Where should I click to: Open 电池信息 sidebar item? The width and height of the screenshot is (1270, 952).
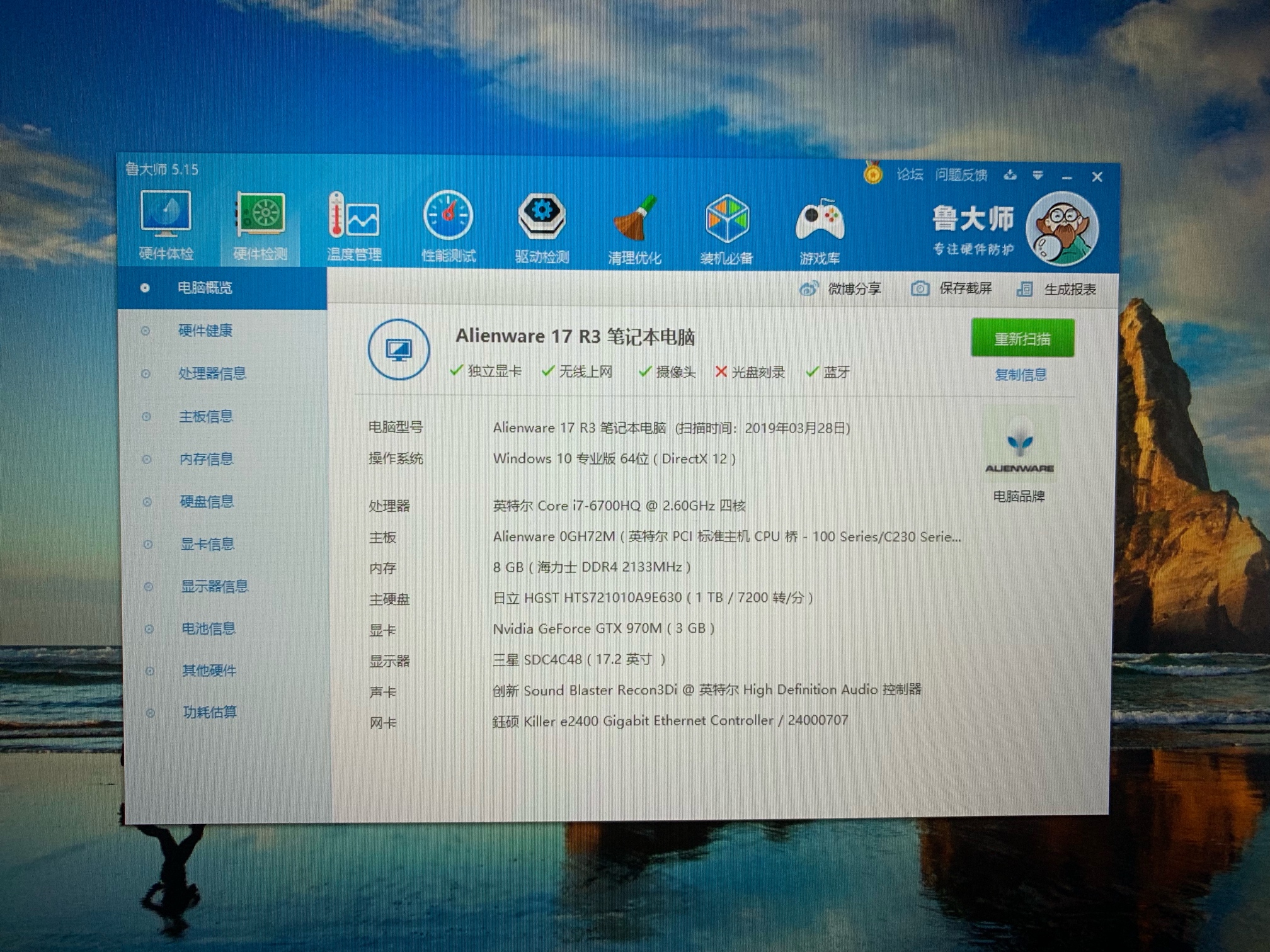coord(209,629)
